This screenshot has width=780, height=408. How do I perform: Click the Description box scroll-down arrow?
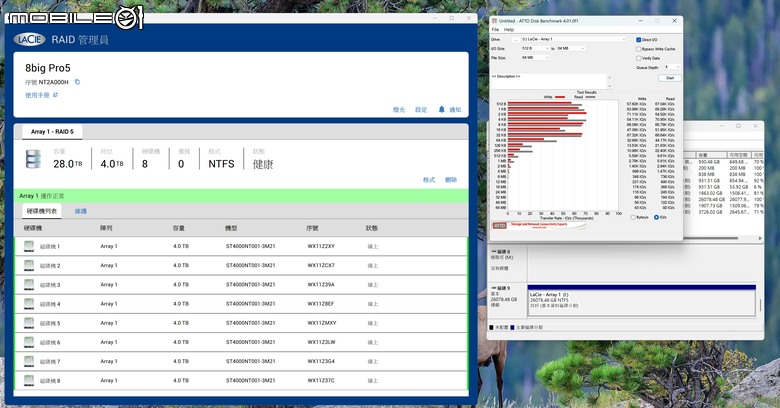click(x=609, y=86)
